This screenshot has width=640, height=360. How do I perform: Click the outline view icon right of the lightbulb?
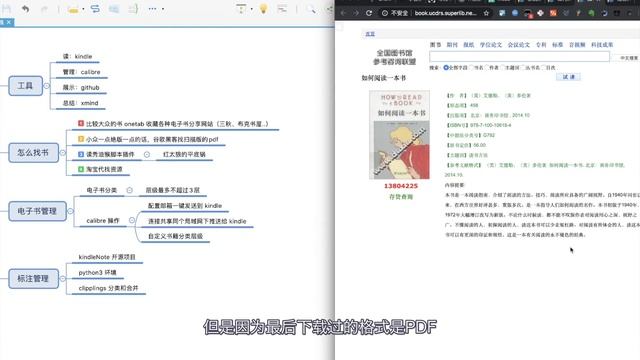click(282, 9)
